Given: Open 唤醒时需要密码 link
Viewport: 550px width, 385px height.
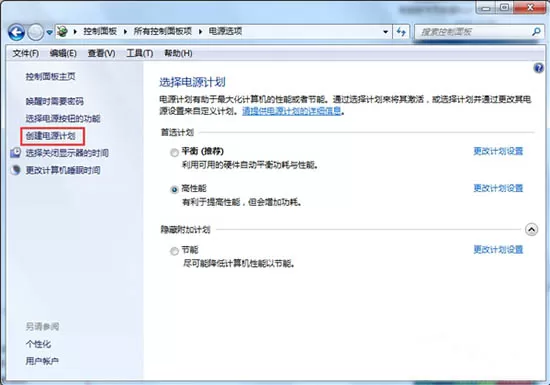Looking at the screenshot, I should click(55, 101).
